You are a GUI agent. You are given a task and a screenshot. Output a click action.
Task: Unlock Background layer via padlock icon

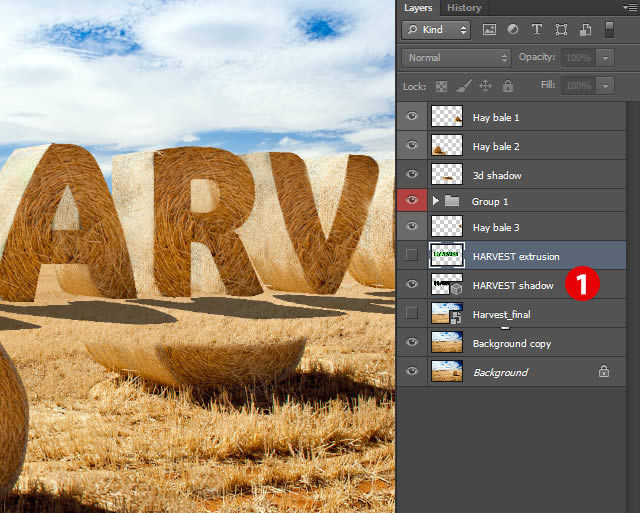click(604, 371)
